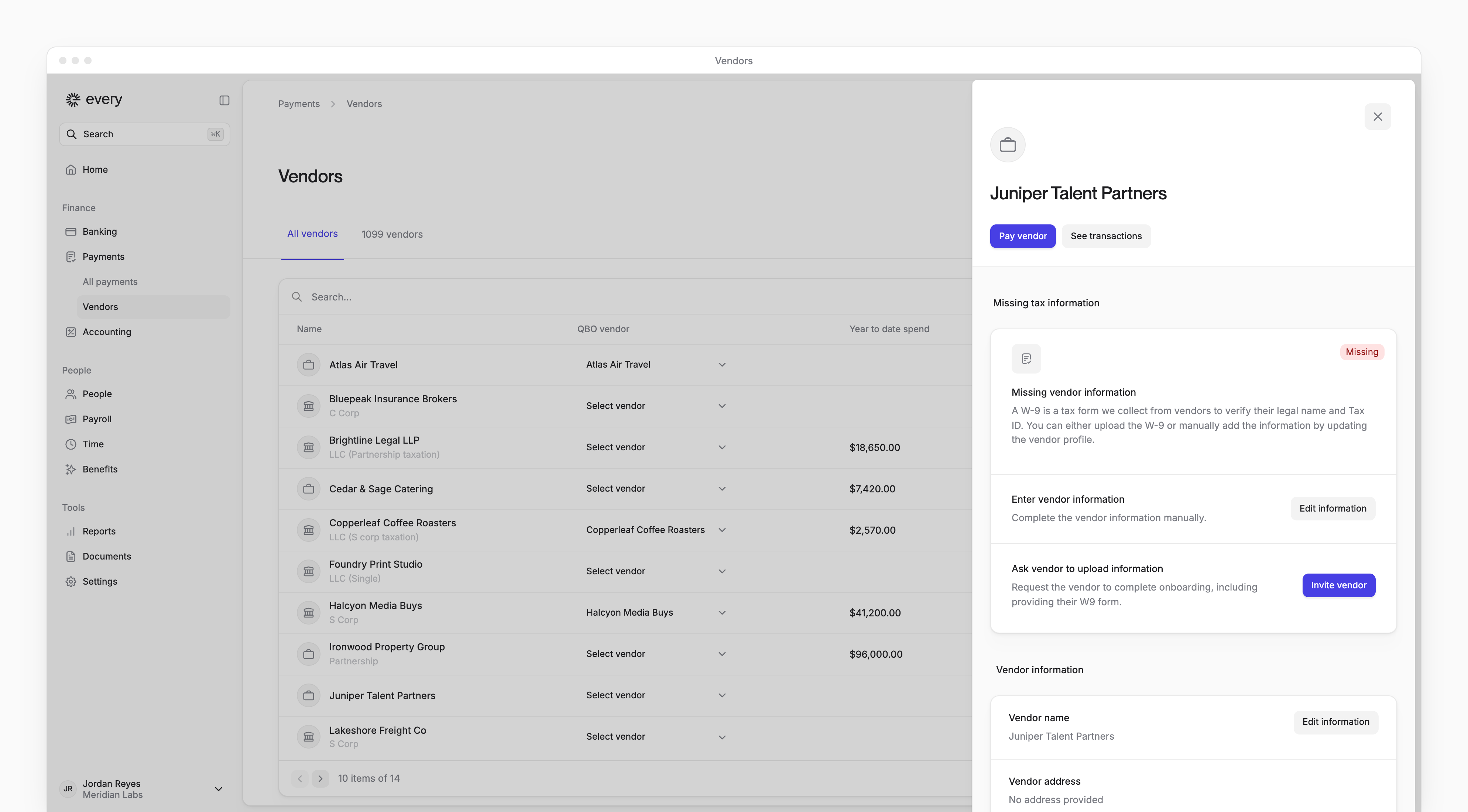Click the red Missing status badge
The width and height of the screenshot is (1468, 812).
pos(1361,352)
